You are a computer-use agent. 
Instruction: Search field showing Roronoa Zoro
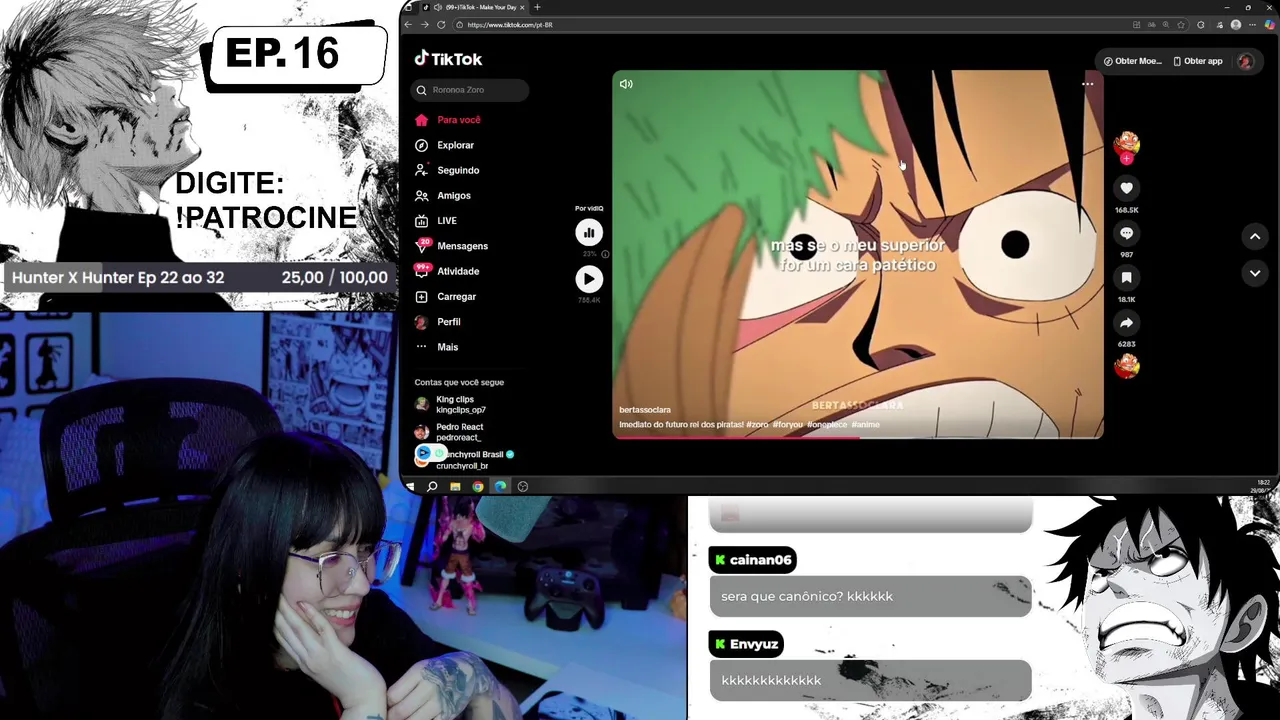tap(471, 90)
